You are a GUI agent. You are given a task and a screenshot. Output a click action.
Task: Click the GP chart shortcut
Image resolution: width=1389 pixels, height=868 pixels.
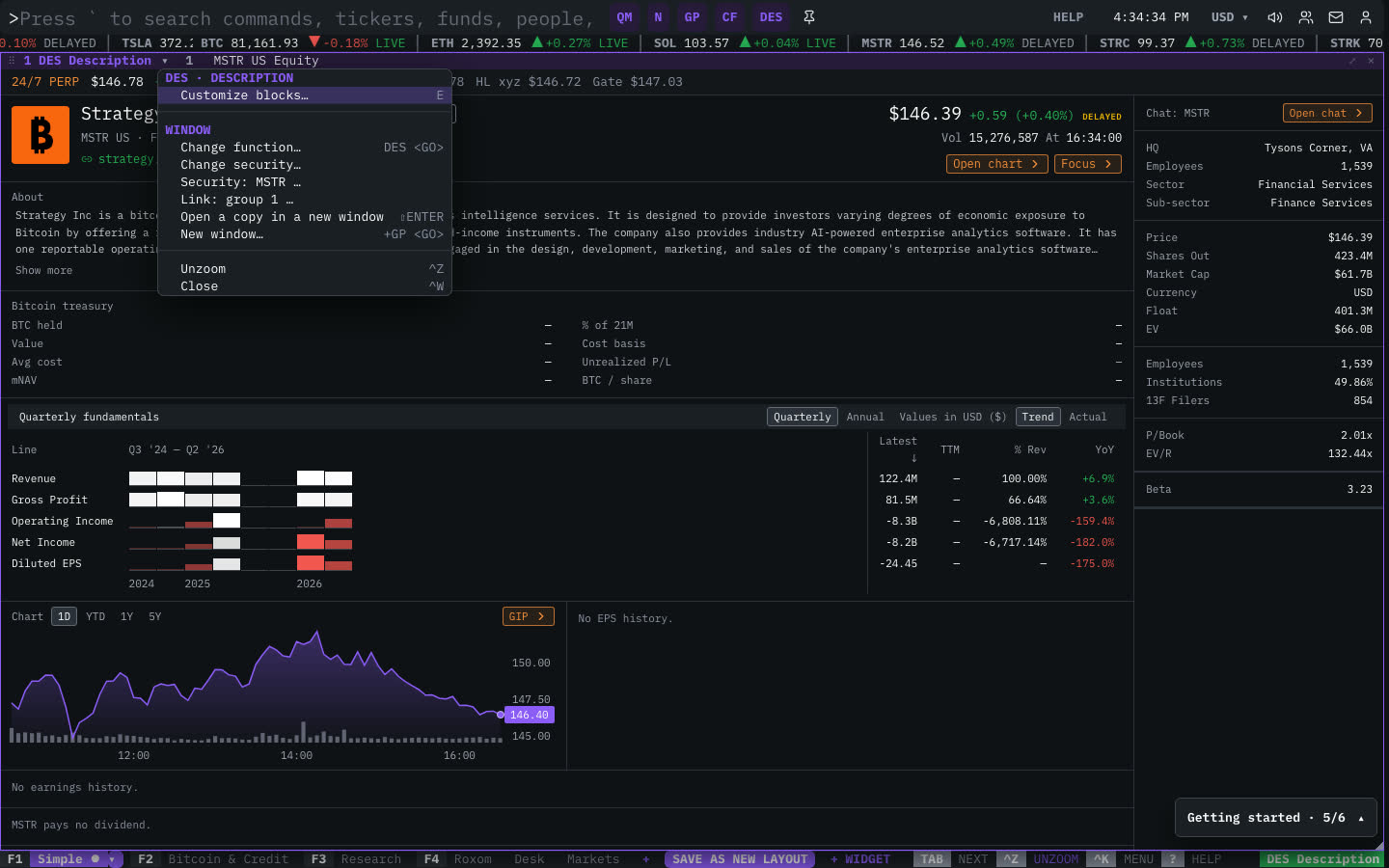692,17
